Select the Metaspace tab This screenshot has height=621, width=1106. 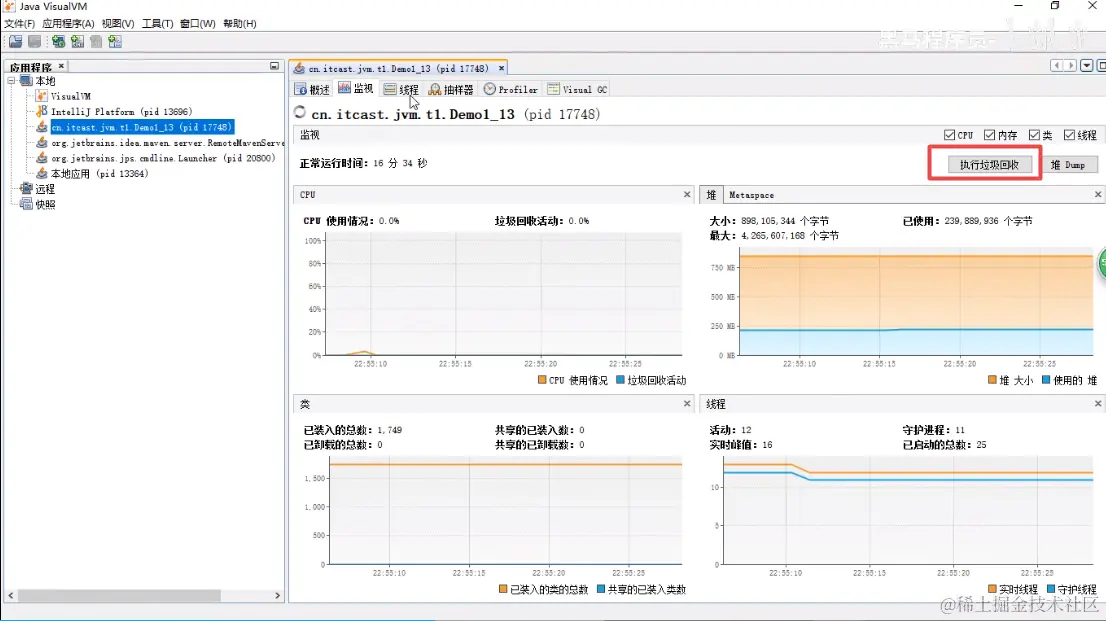pyautogui.click(x=751, y=195)
